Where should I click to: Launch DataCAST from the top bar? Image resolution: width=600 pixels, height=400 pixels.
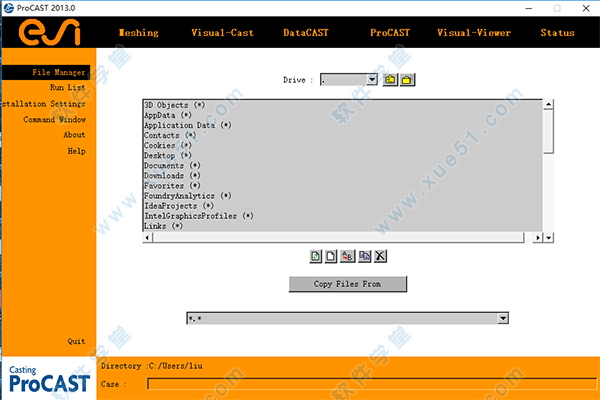[x=306, y=33]
